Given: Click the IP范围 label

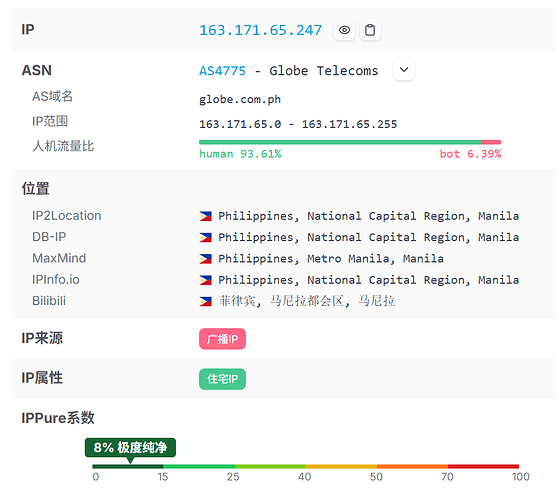Looking at the screenshot, I should tap(50, 121).
